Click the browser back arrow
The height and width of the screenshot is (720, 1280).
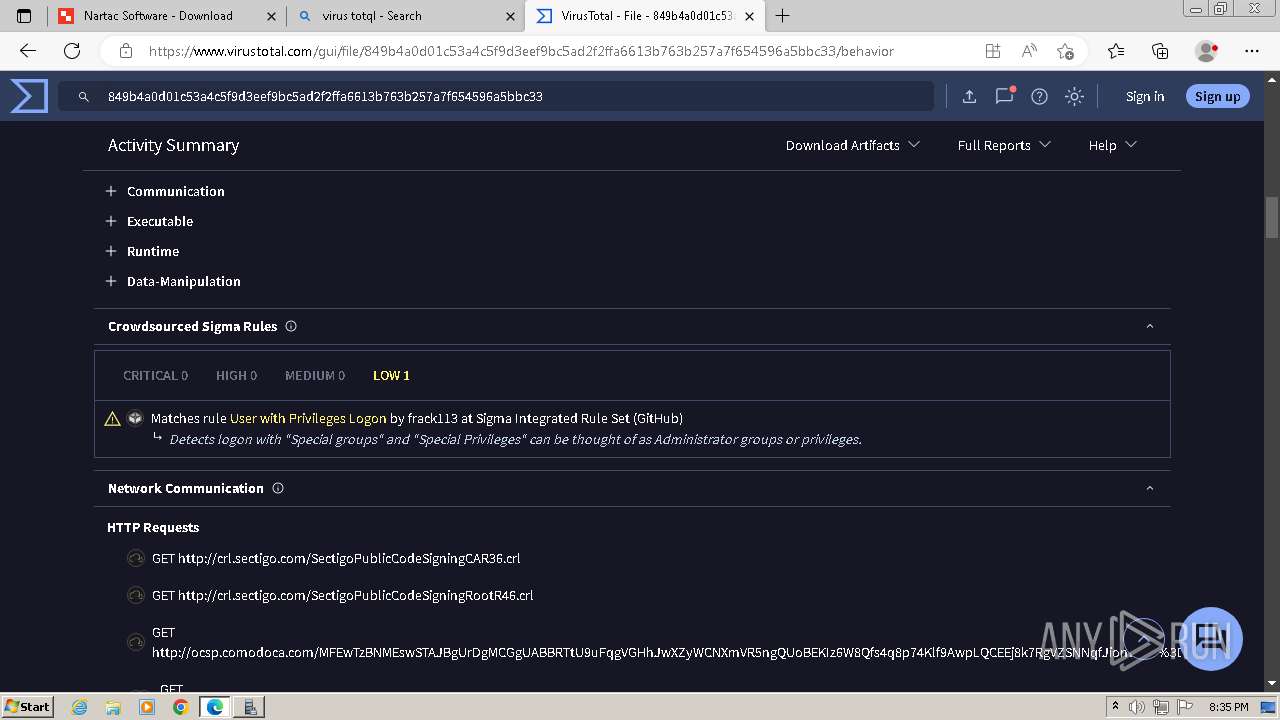pos(28,51)
